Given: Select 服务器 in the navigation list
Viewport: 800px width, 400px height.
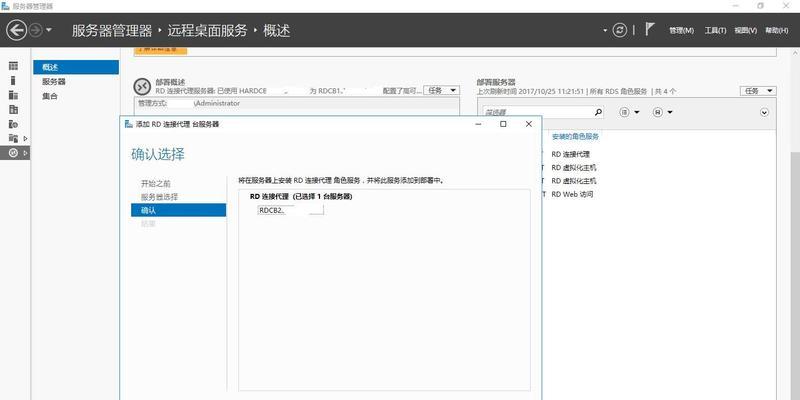Looking at the screenshot, I should (x=54, y=82).
